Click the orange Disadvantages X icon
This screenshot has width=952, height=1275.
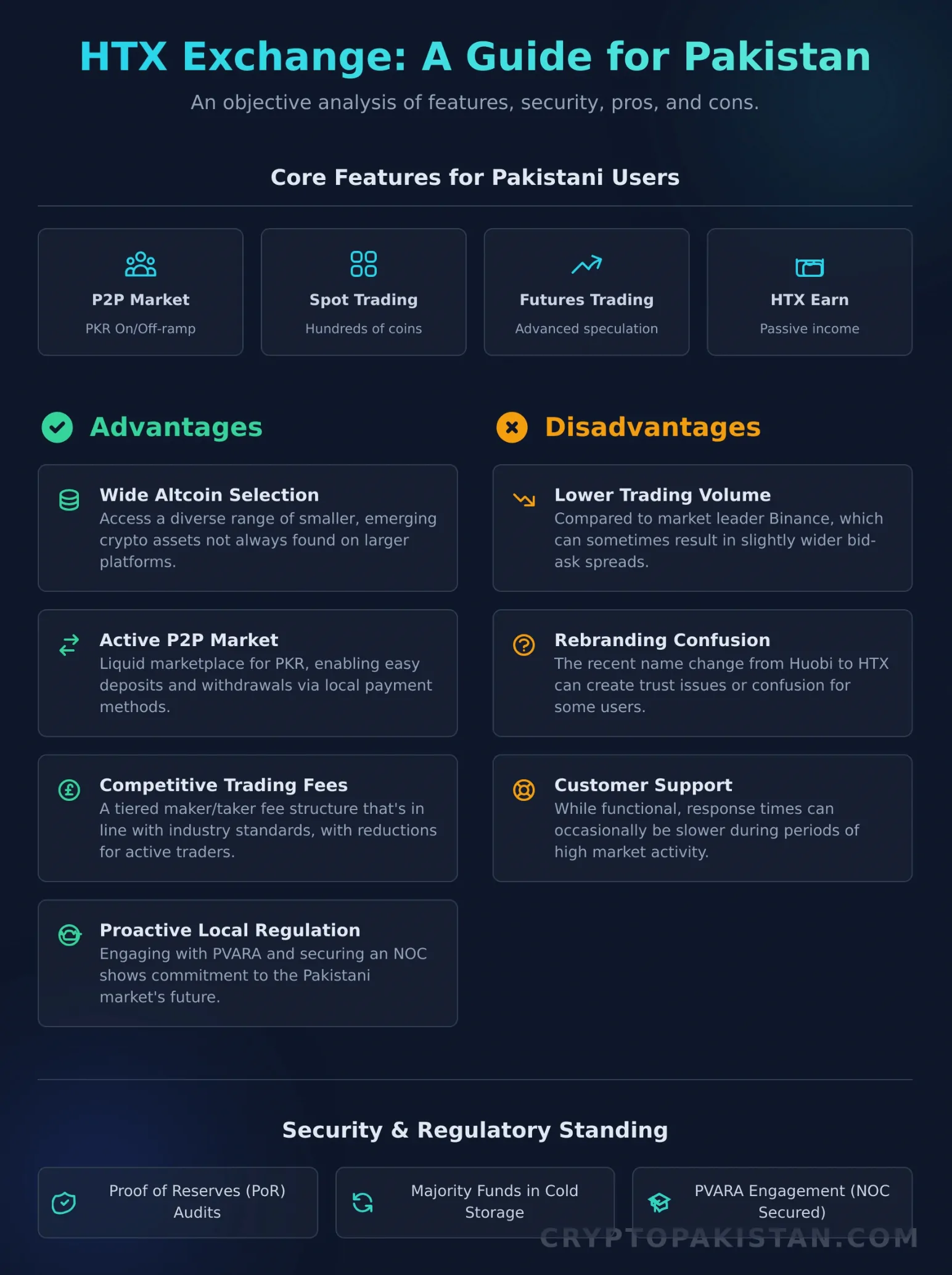coord(512,427)
